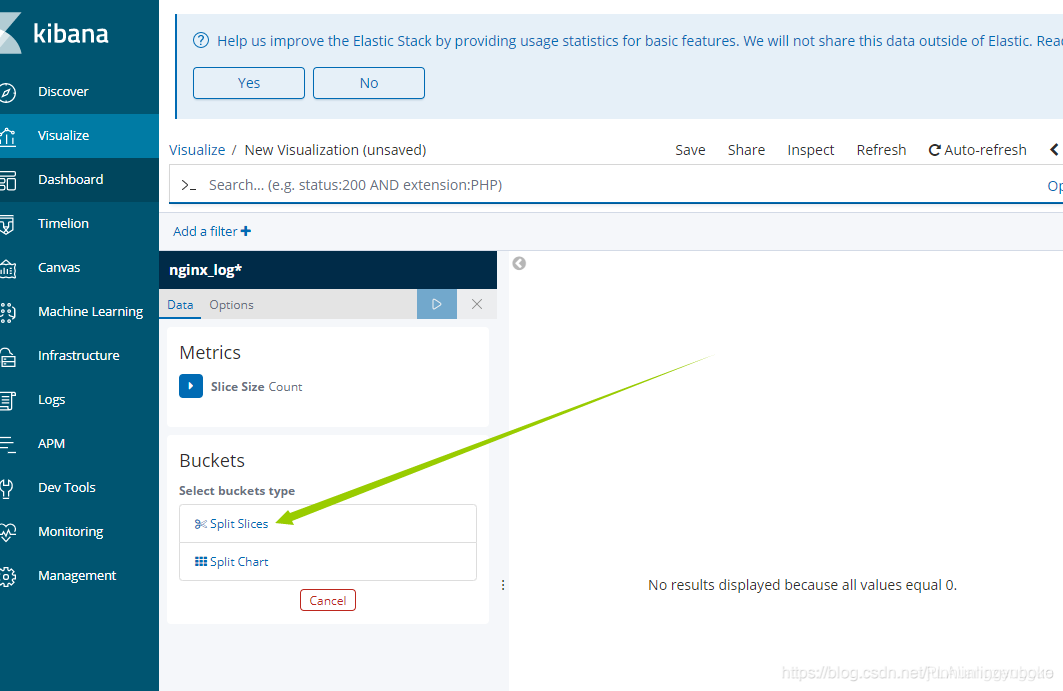Viewport: 1063px width, 691px height.
Task: Select Split Slices bucket type
Action: [x=328, y=524]
